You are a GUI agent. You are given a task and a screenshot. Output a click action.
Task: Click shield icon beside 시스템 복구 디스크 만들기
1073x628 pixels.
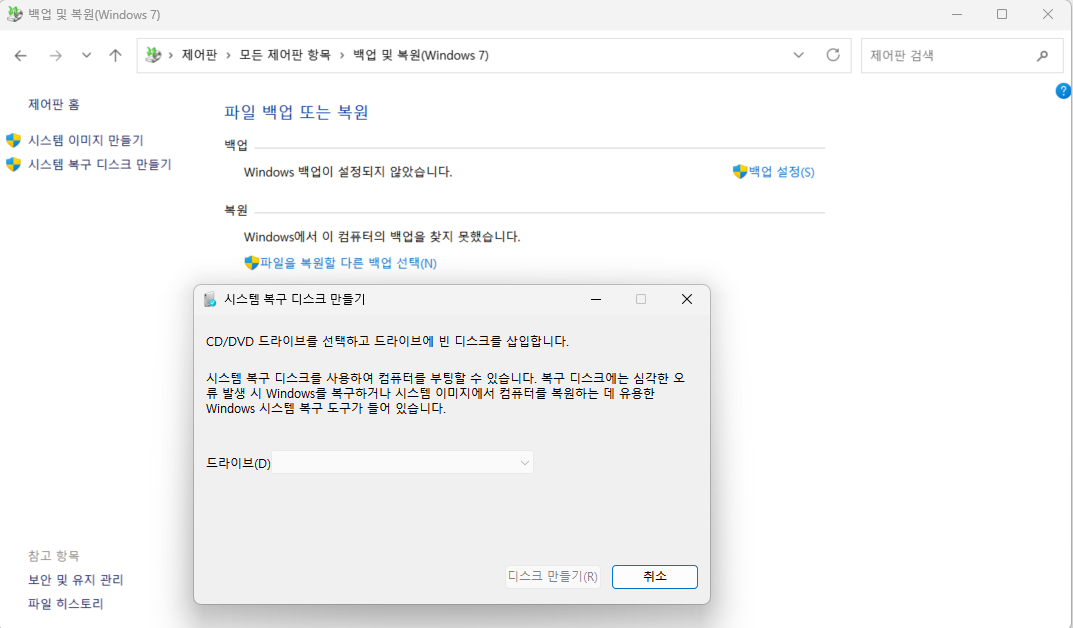coord(14,164)
